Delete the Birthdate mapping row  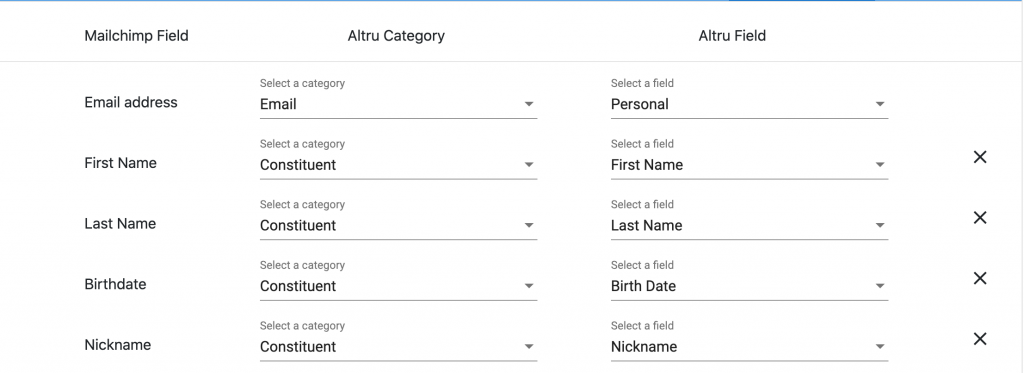pos(980,278)
